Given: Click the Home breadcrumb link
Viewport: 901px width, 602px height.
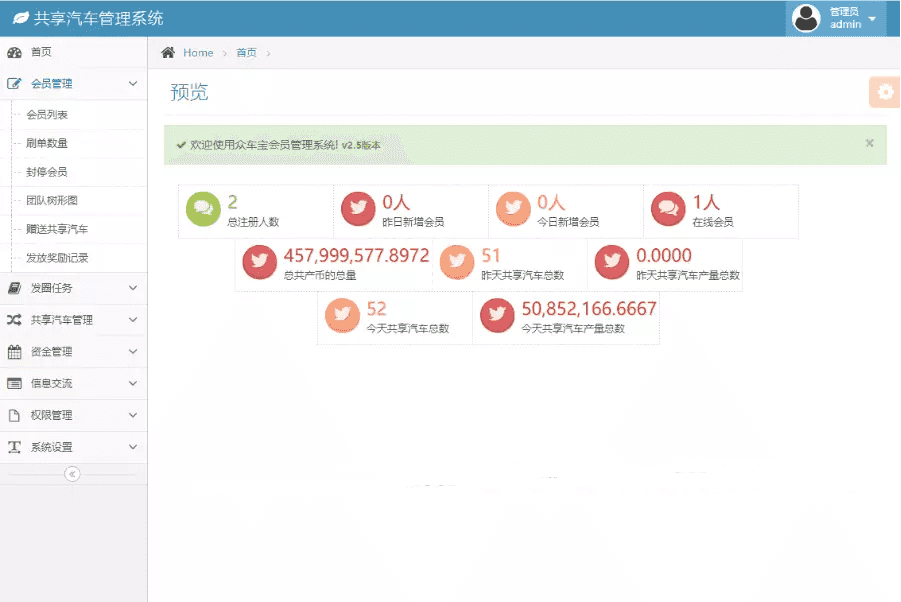Looking at the screenshot, I should [198, 53].
